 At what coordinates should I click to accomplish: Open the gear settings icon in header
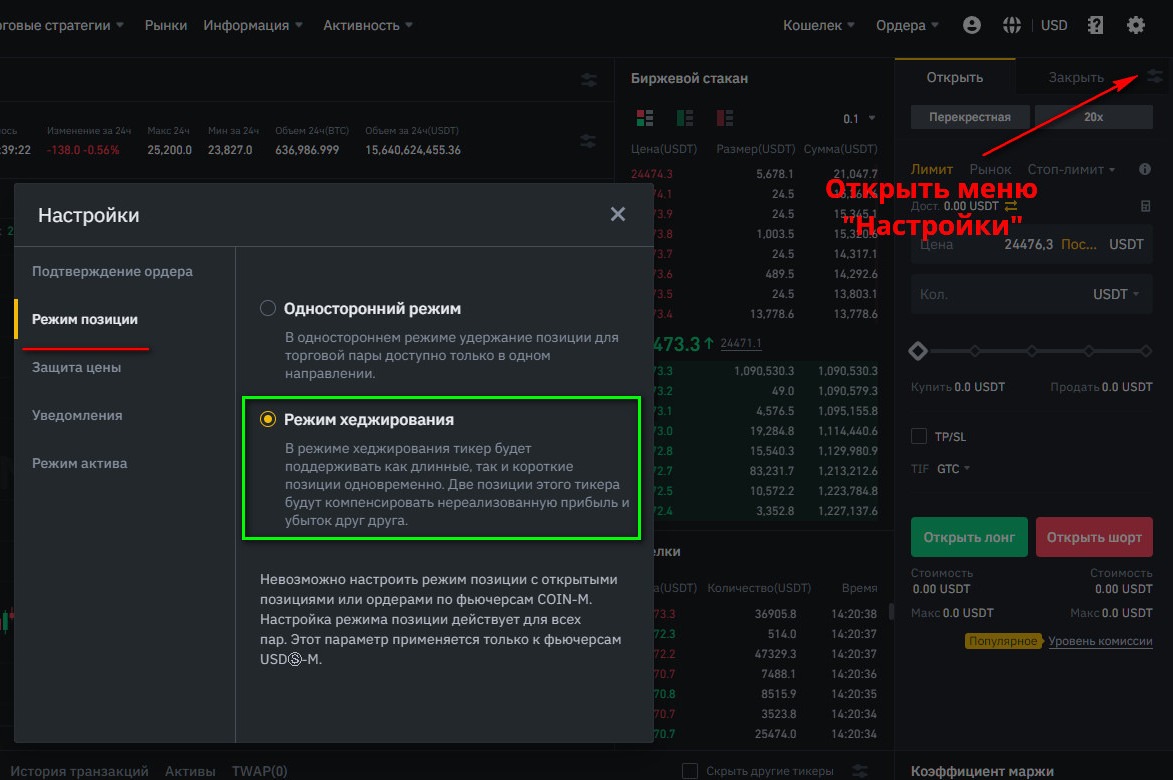[x=1136, y=25]
